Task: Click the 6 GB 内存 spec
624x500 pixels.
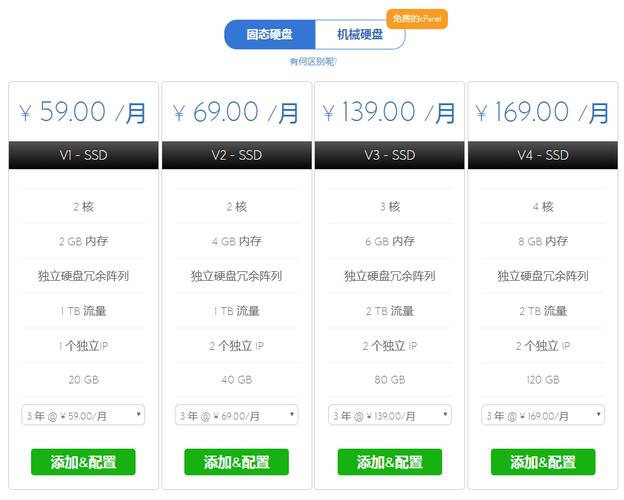Action: 390,241
